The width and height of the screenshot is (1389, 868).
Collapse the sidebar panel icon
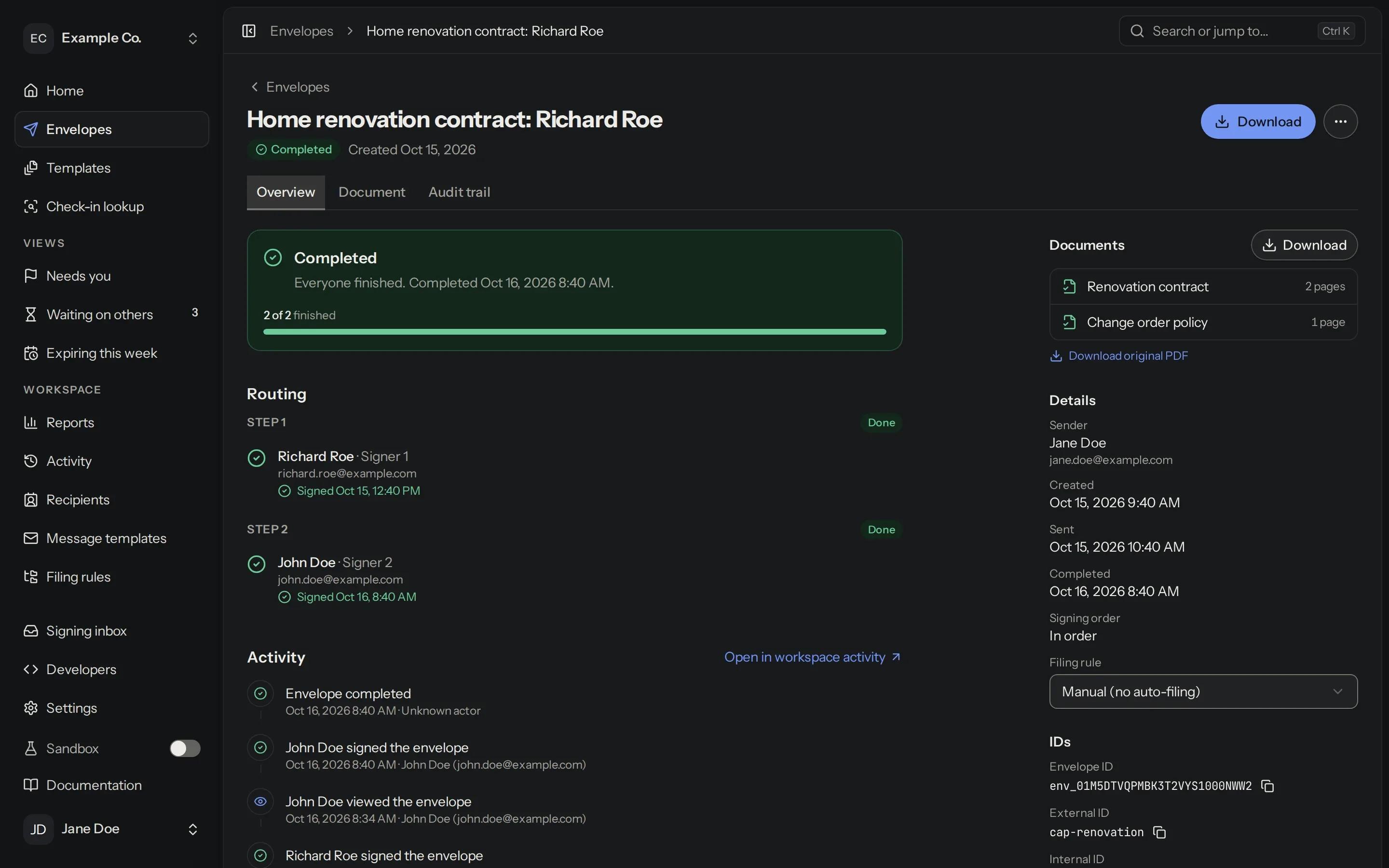point(248,31)
